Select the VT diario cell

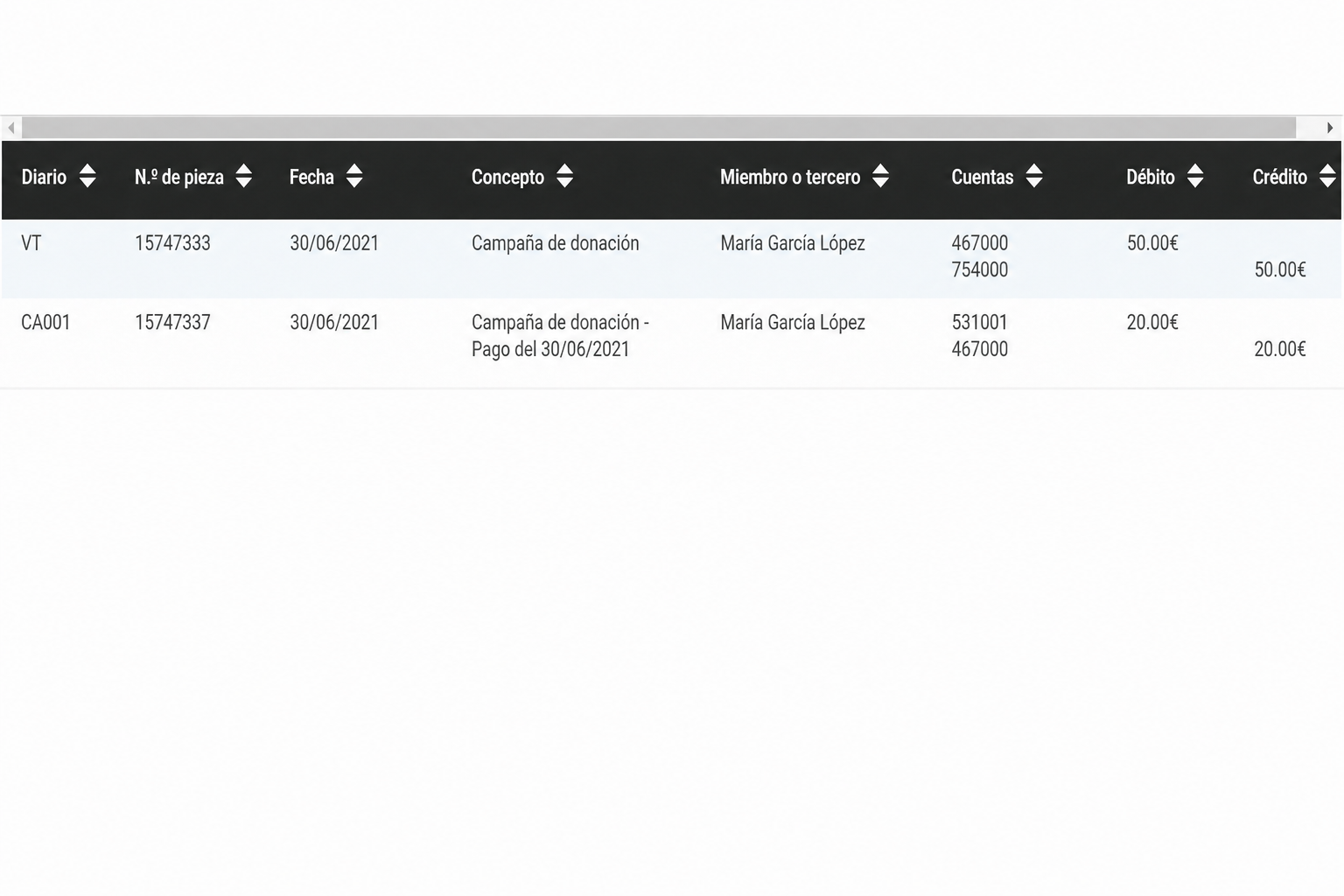click(x=31, y=243)
